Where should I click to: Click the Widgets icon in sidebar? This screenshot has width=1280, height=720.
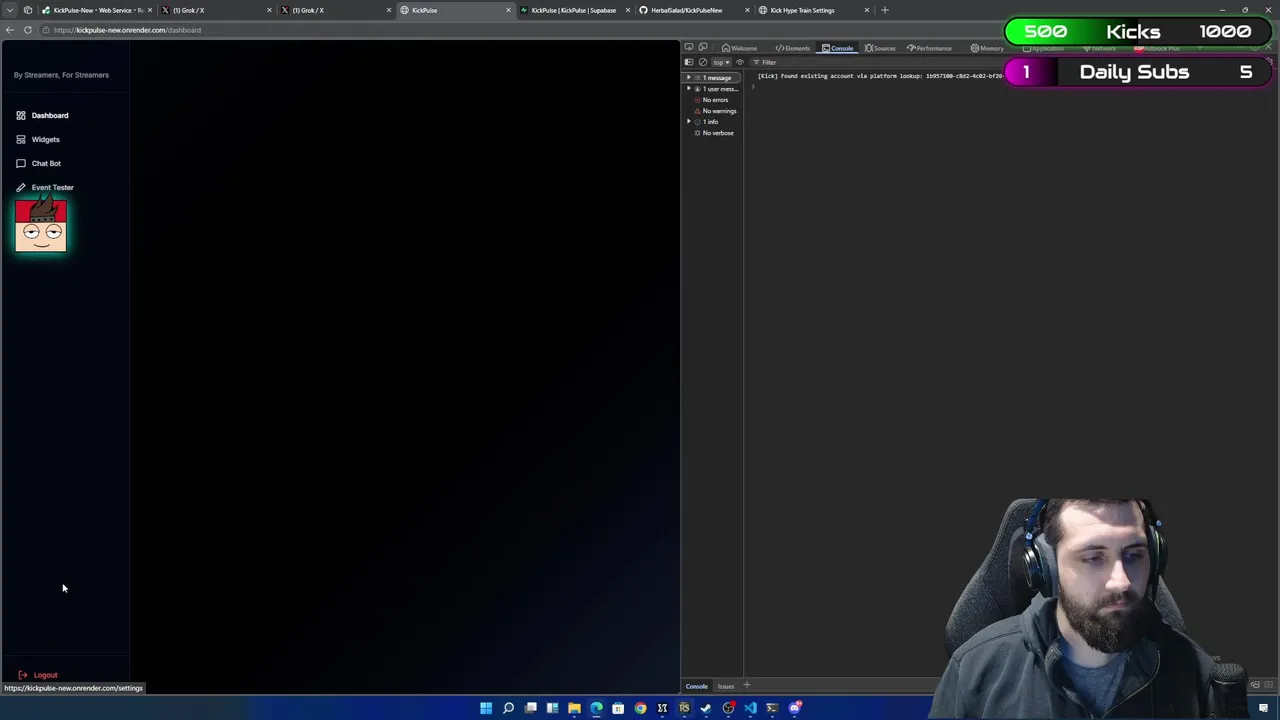click(x=20, y=139)
